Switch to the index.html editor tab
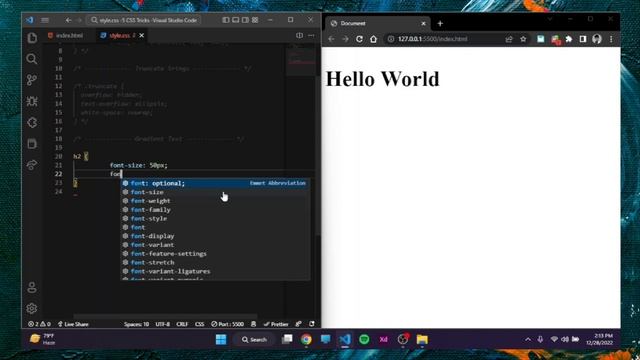640x360 pixels. pos(66,36)
